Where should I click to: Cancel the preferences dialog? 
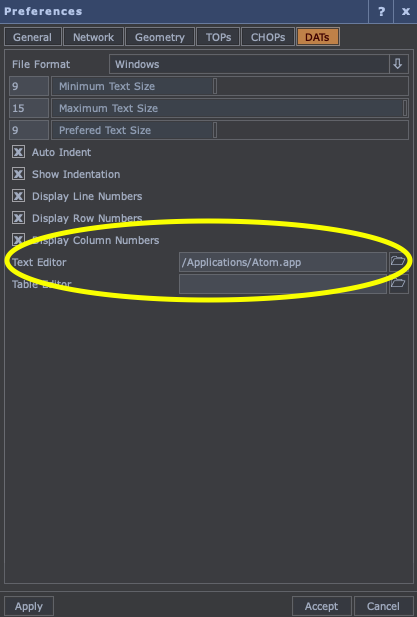point(383,606)
